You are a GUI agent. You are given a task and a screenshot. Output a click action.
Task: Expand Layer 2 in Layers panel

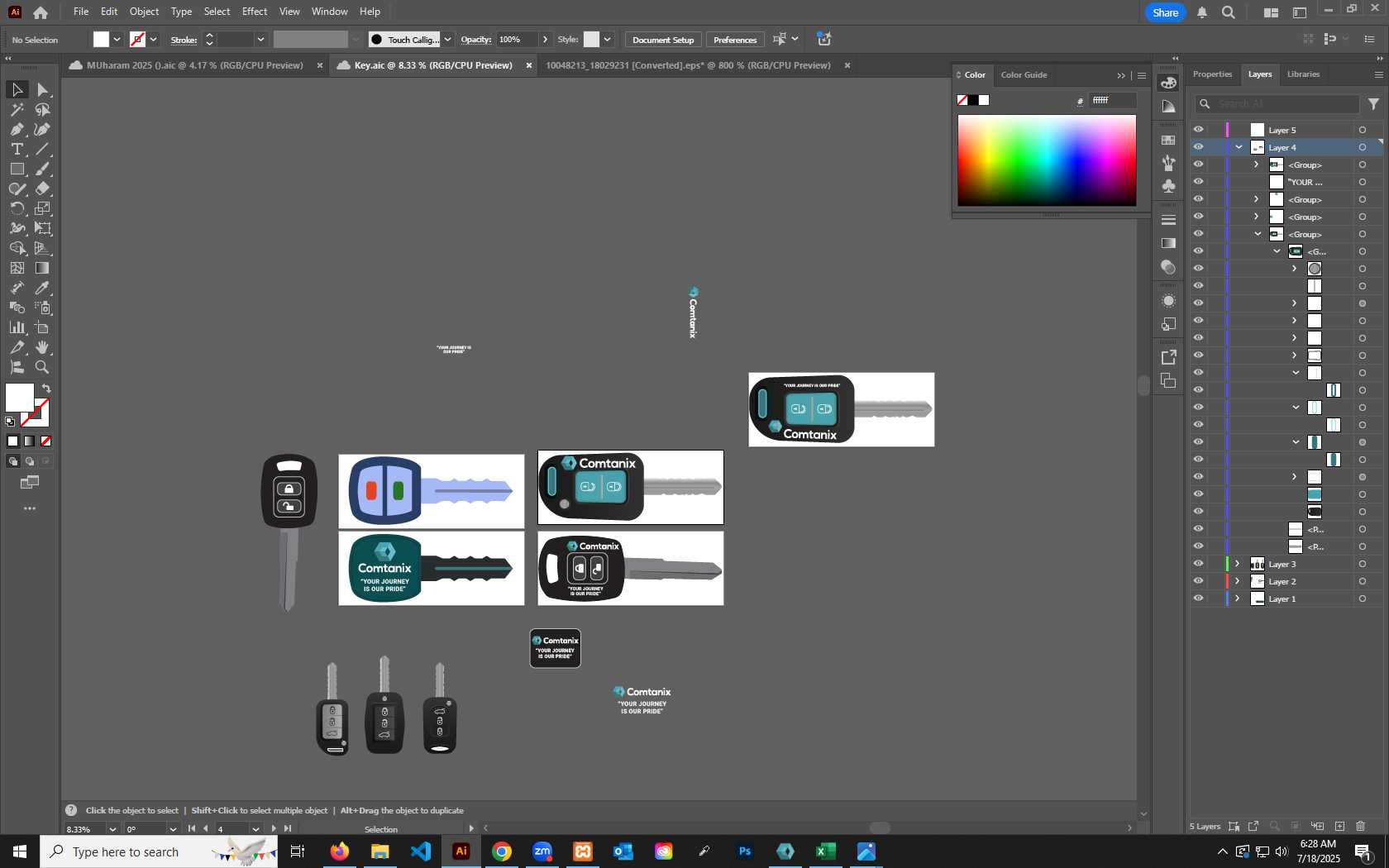(x=1238, y=581)
